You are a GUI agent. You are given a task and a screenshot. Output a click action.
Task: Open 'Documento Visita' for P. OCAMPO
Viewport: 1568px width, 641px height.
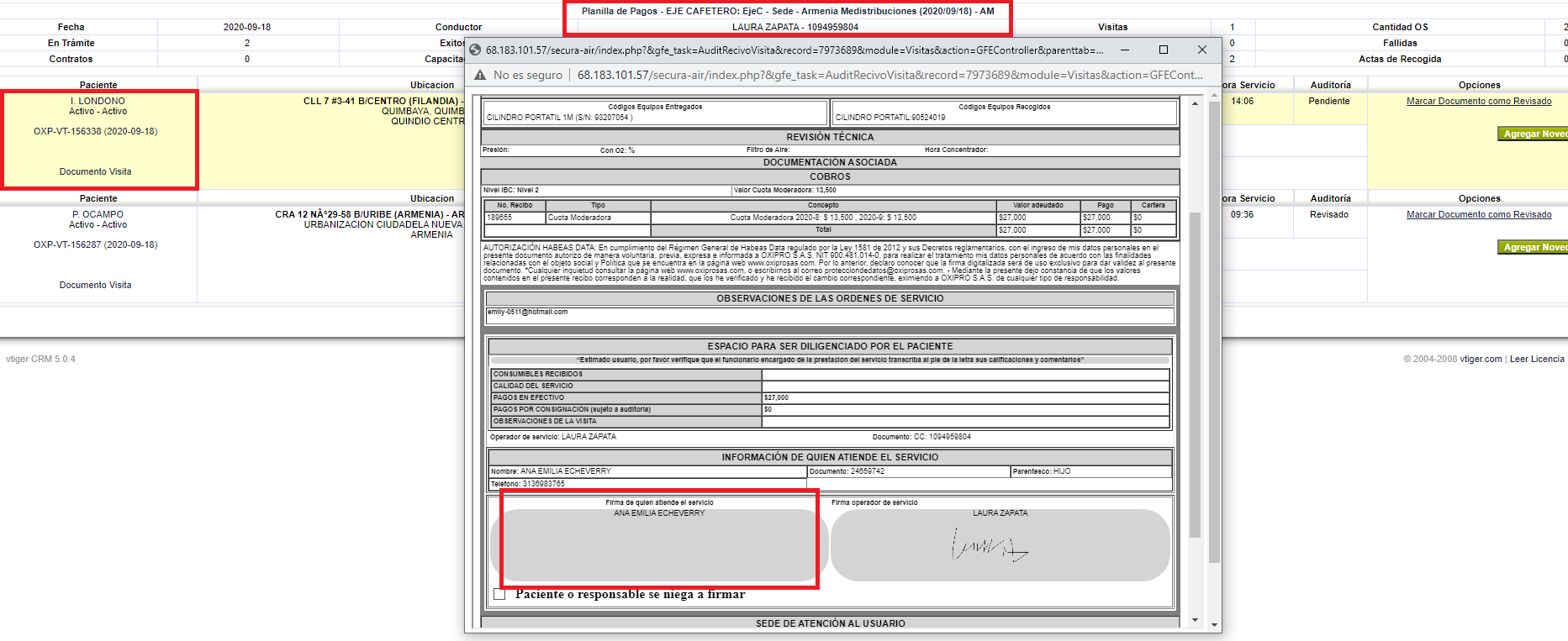[x=95, y=285]
